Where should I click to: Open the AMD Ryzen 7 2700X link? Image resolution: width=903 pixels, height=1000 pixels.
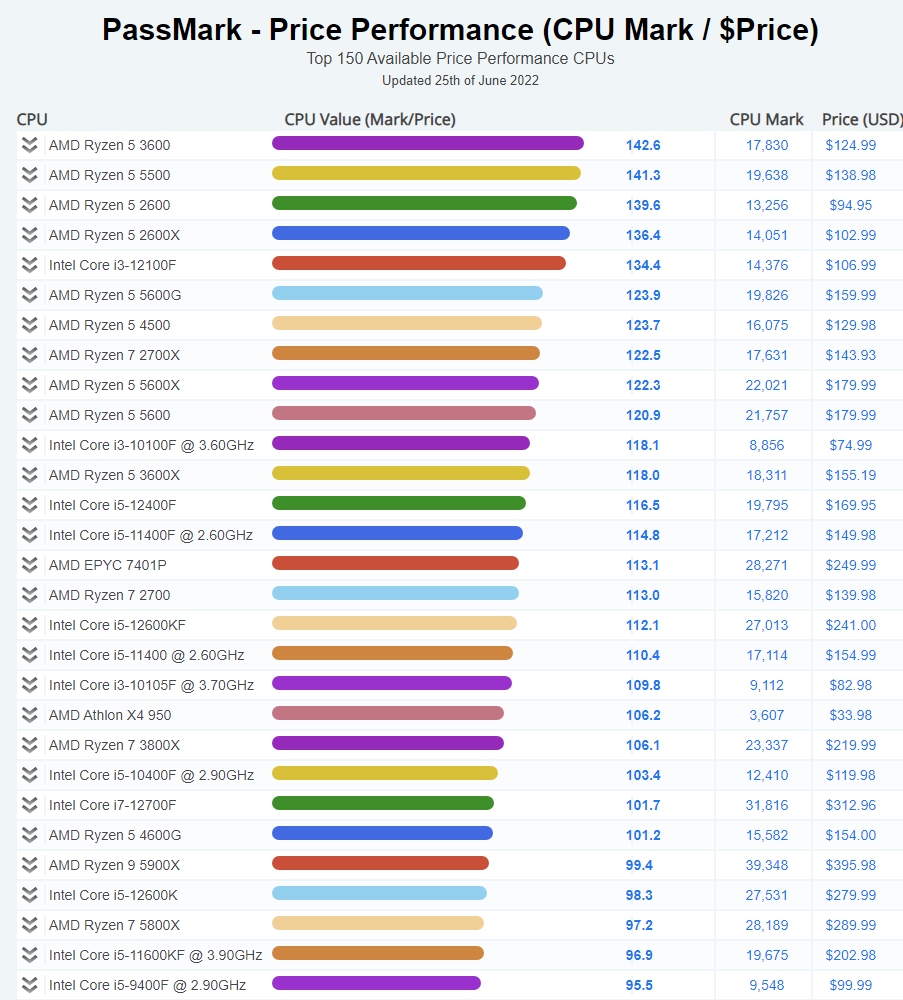click(x=114, y=355)
